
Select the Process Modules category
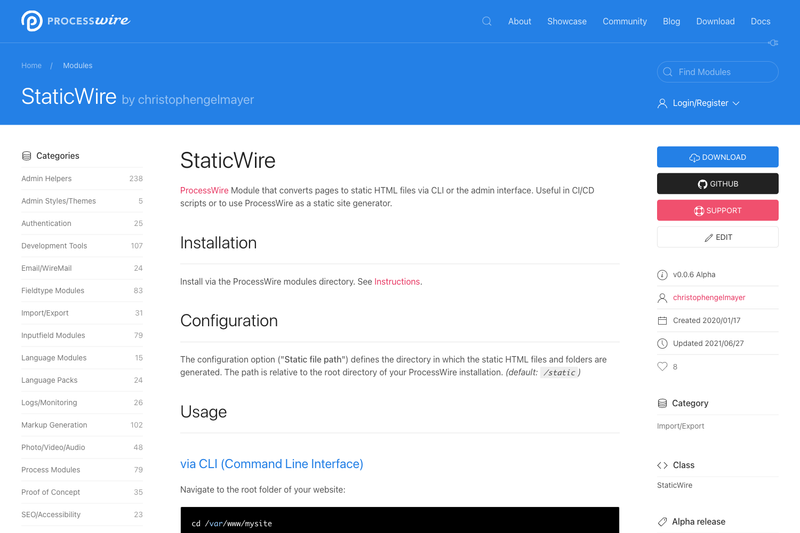click(82, 470)
